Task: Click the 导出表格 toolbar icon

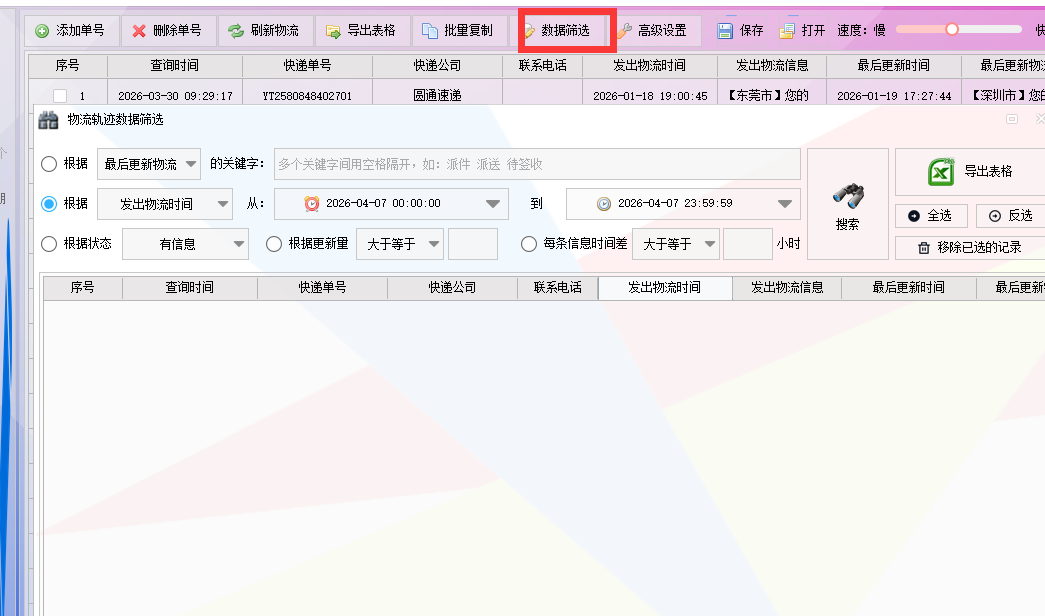Action: click(333, 31)
